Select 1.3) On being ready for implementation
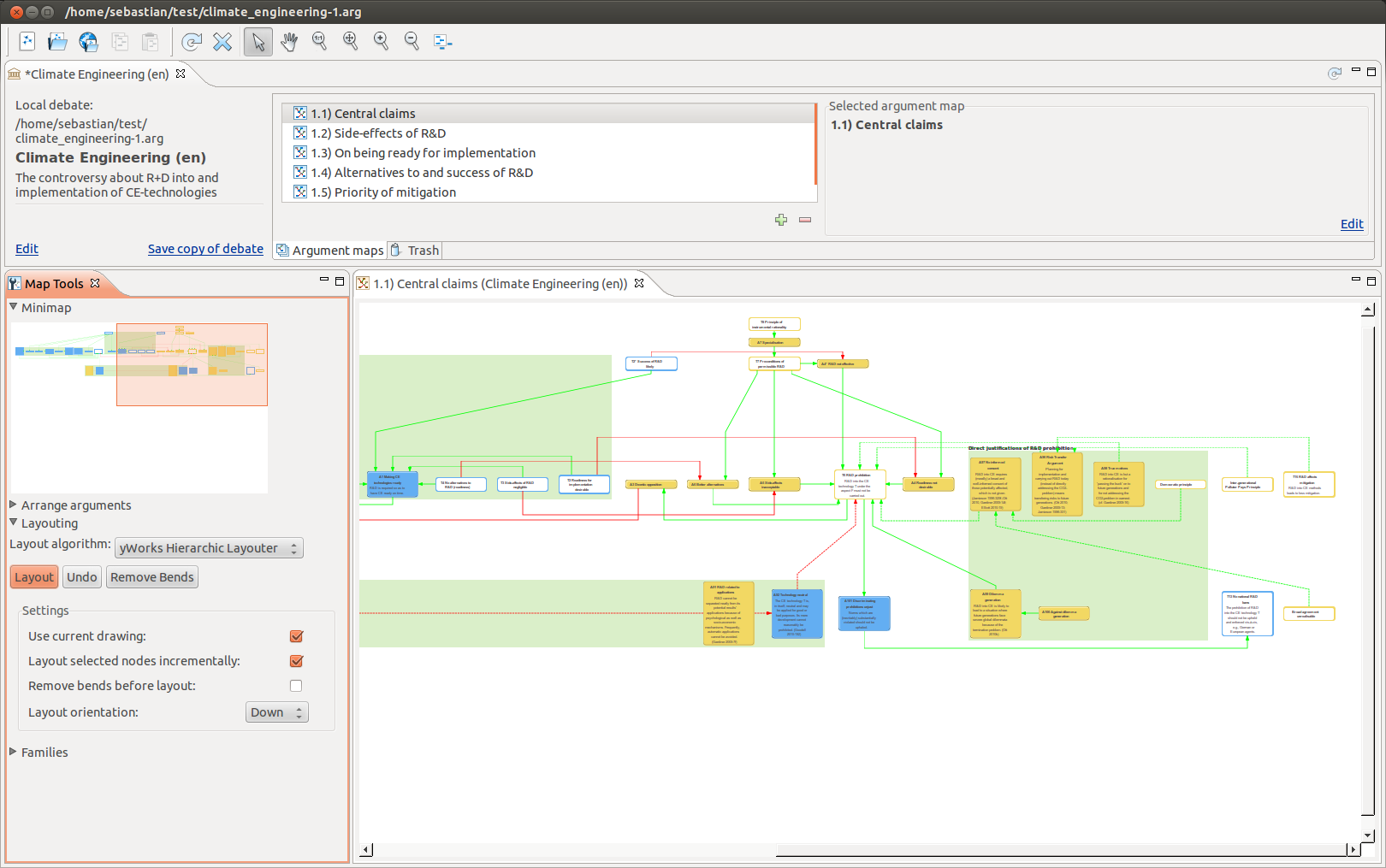This screenshot has width=1386, height=868. (548, 153)
